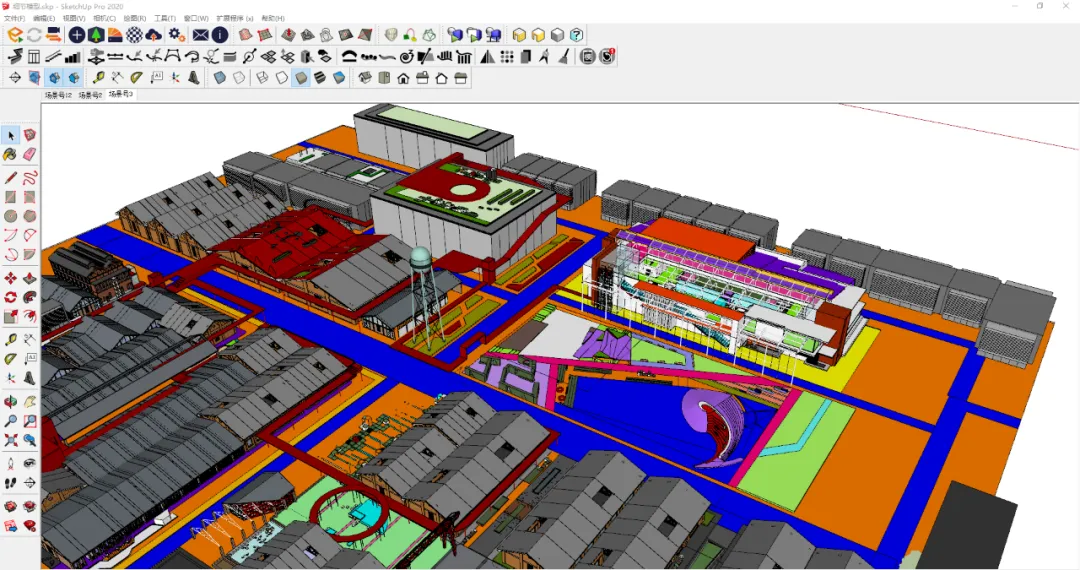The height and width of the screenshot is (570, 1080).
Task: Activate the Move tool with red arrows
Action: (x=11, y=278)
